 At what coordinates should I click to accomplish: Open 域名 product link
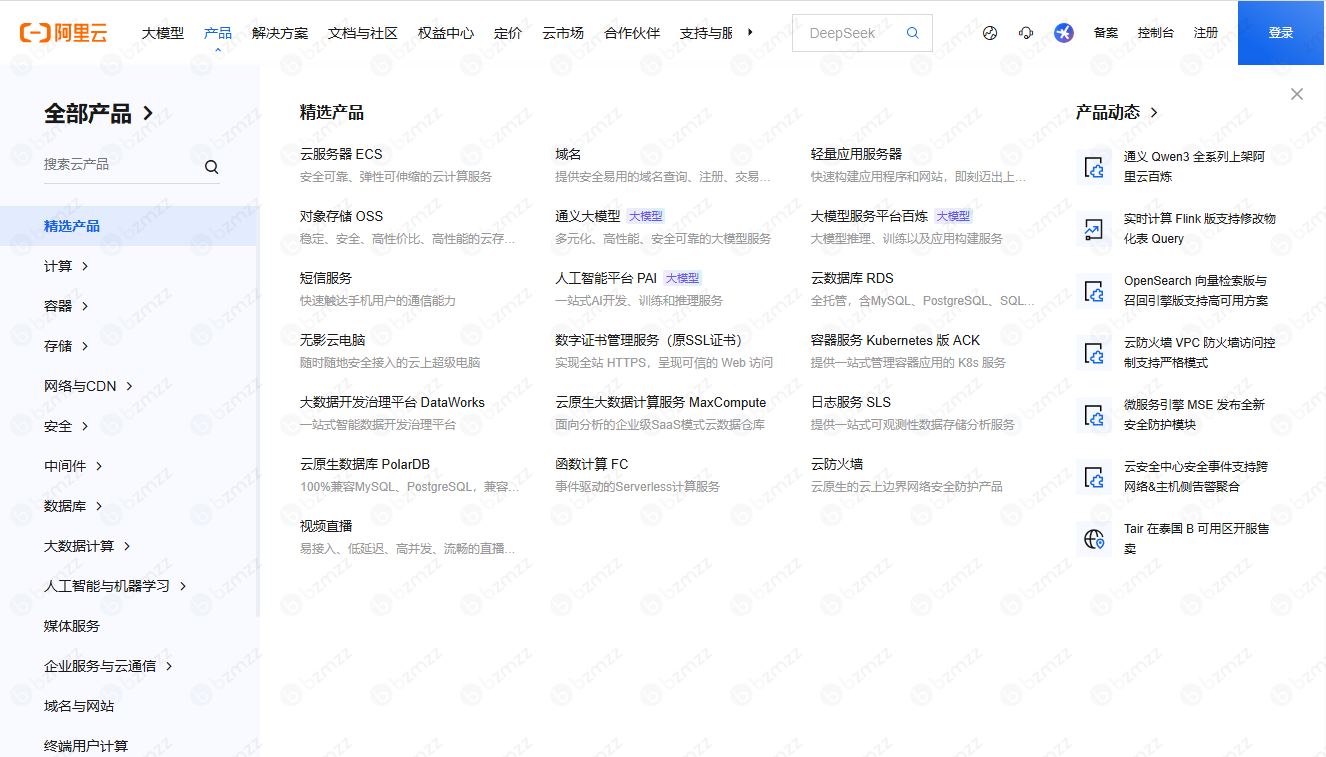point(569,154)
